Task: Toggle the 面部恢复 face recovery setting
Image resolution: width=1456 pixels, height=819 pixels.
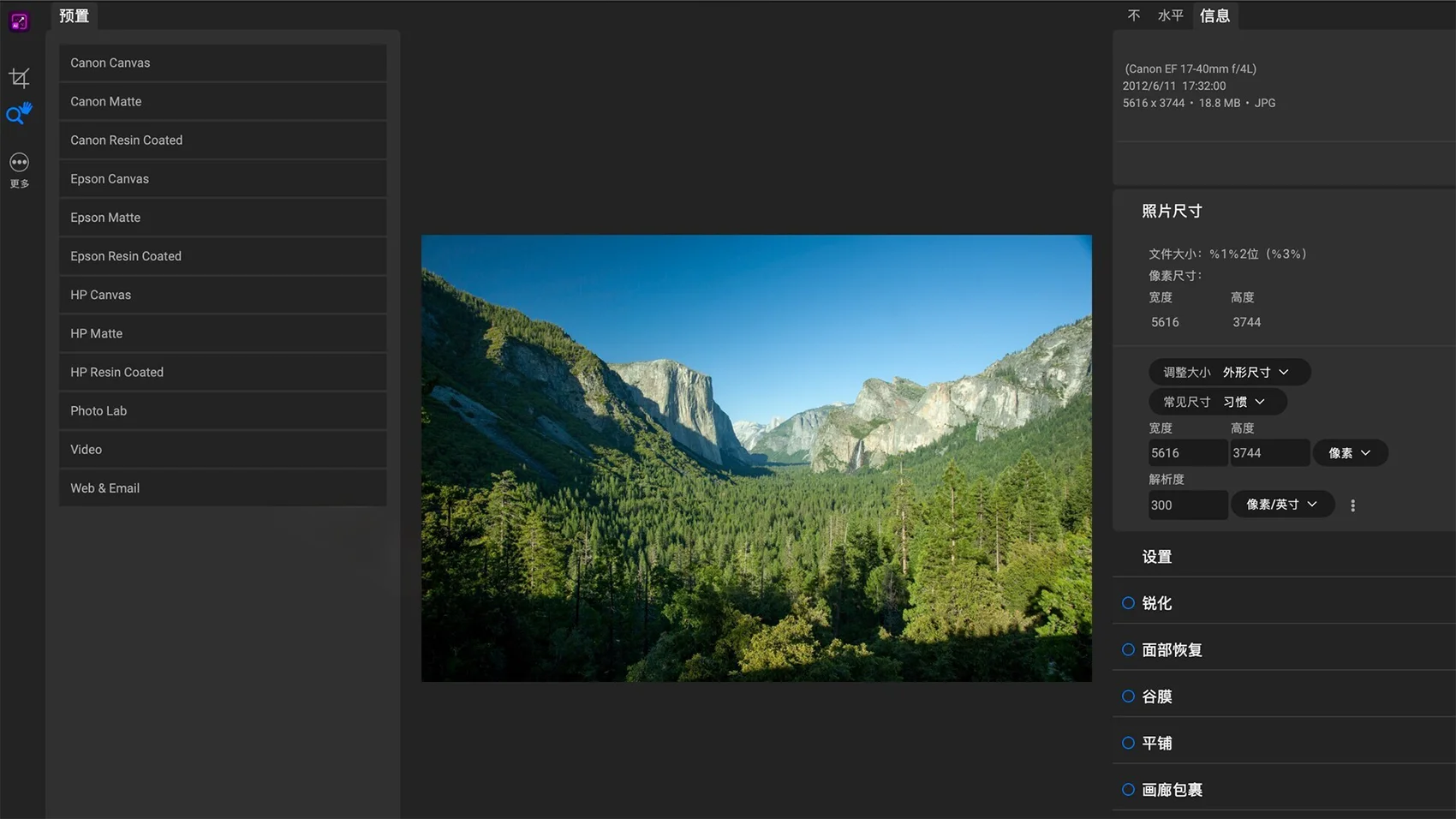Action: 1128,650
